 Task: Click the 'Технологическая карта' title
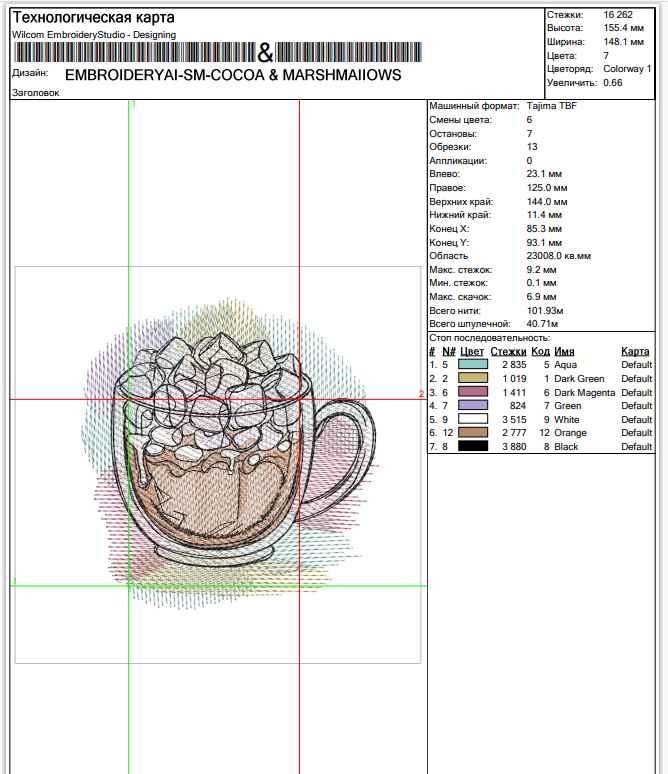click(92, 18)
